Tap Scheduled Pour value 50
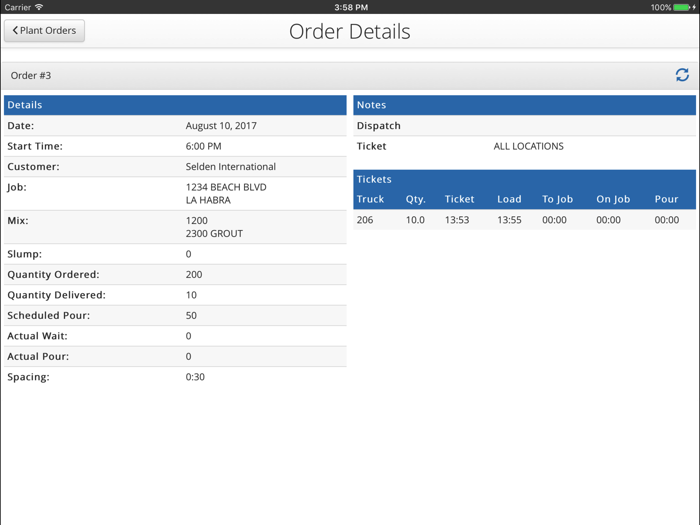 [191, 316]
